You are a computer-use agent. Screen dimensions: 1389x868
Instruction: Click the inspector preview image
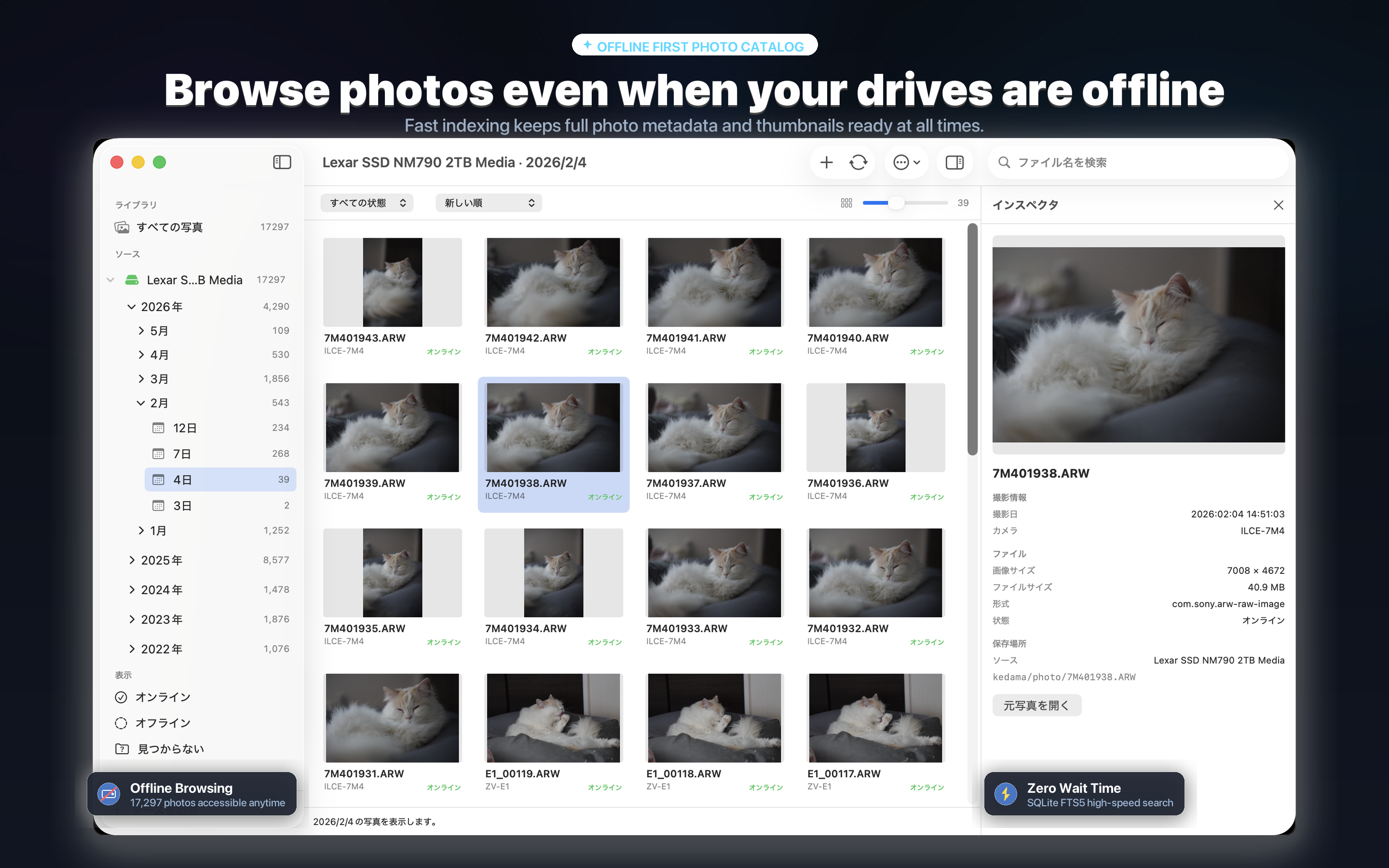1138,344
